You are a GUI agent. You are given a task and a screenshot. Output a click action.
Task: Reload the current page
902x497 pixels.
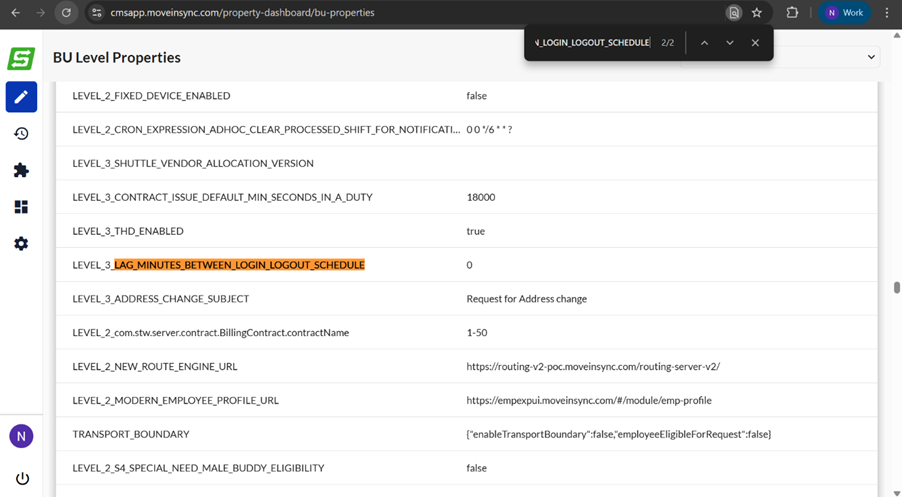[x=66, y=13]
